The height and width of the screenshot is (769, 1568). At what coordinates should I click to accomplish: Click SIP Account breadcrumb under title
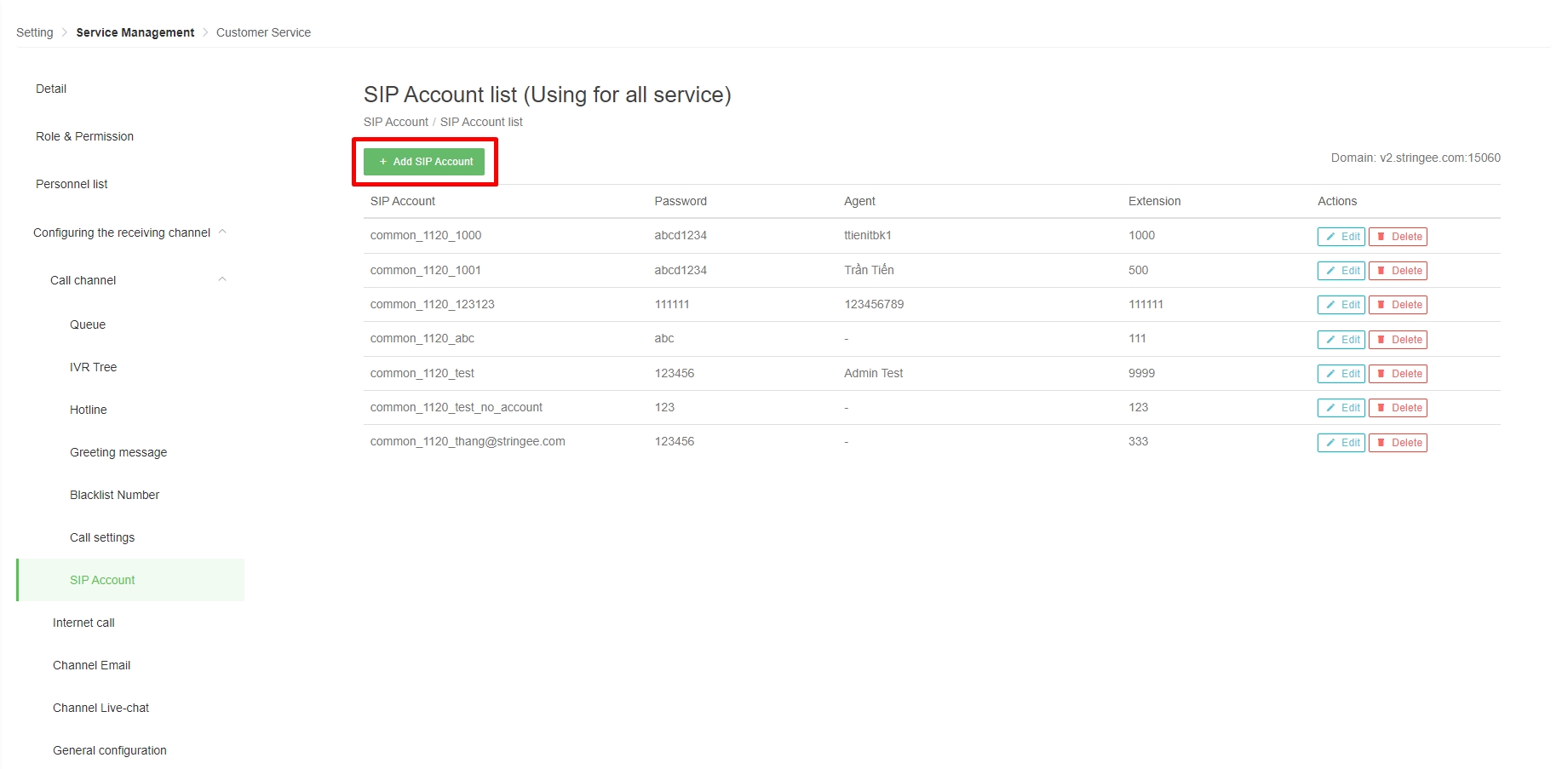click(395, 122)
